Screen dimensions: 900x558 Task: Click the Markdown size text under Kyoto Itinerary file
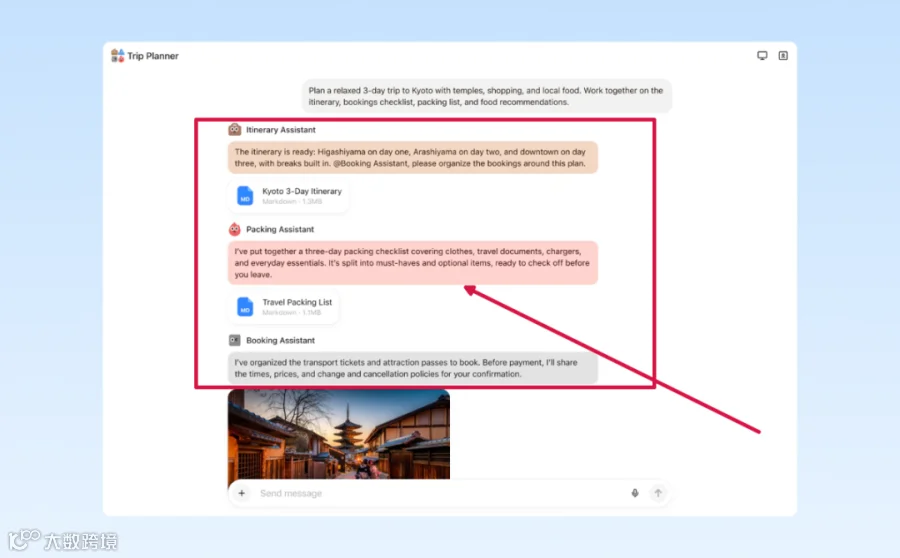292,202
